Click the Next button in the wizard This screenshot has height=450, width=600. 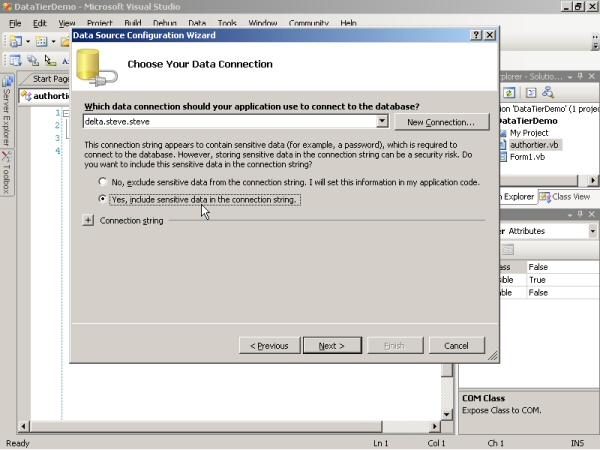pos(332,346)
